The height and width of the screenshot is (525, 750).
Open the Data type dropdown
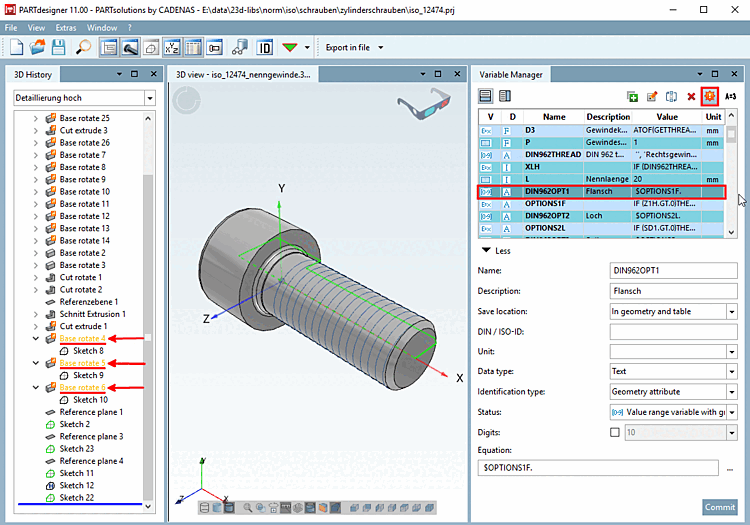click(731, 371)
